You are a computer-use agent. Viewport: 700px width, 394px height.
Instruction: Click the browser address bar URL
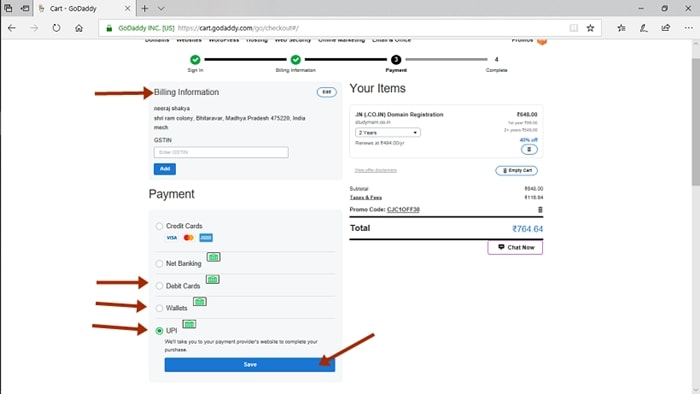pyautogui.click(x=238, y=28)
